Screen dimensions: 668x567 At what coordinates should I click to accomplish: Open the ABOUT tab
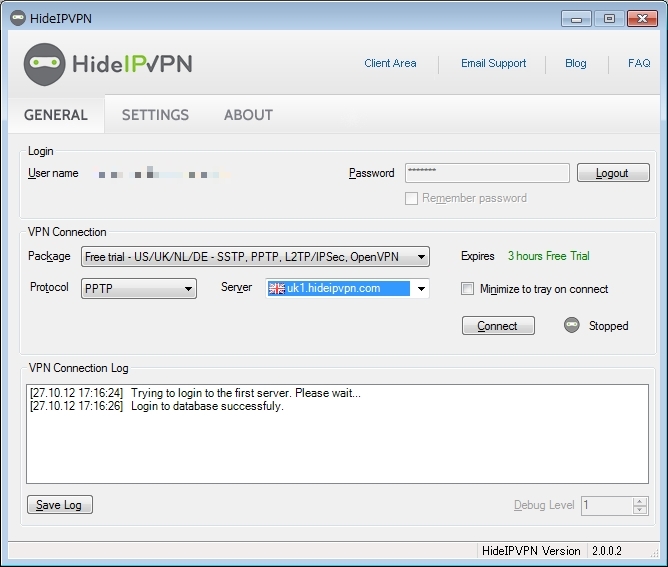248,115
